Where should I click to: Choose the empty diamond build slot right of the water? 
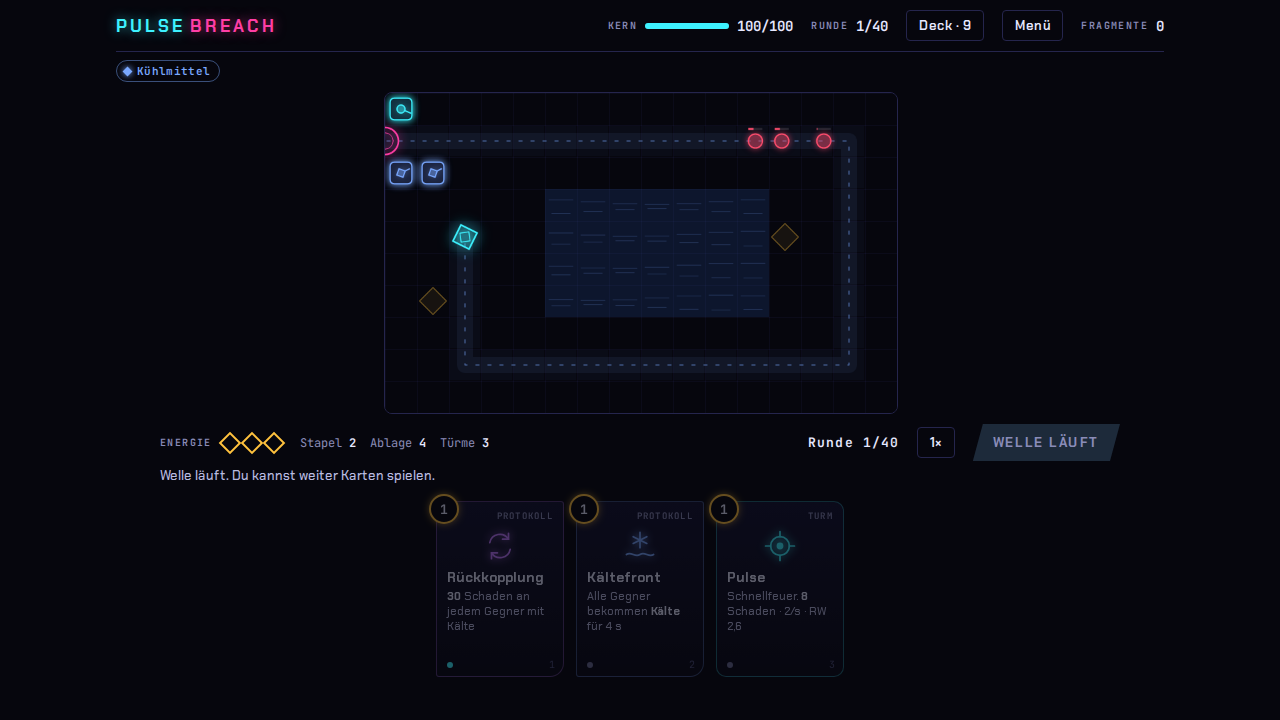point(785,237)
